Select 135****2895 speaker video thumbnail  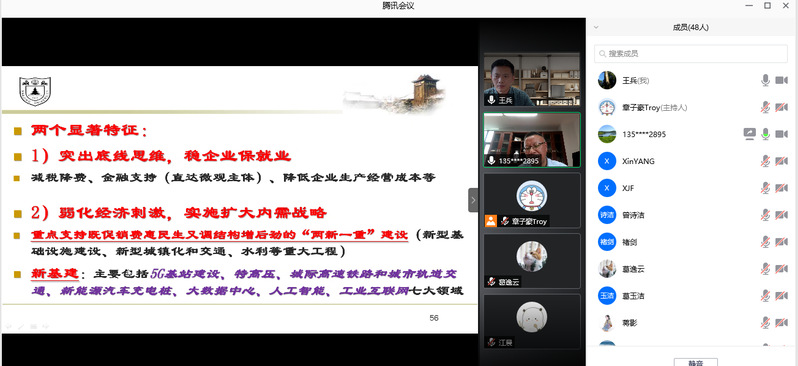[532, 140]
